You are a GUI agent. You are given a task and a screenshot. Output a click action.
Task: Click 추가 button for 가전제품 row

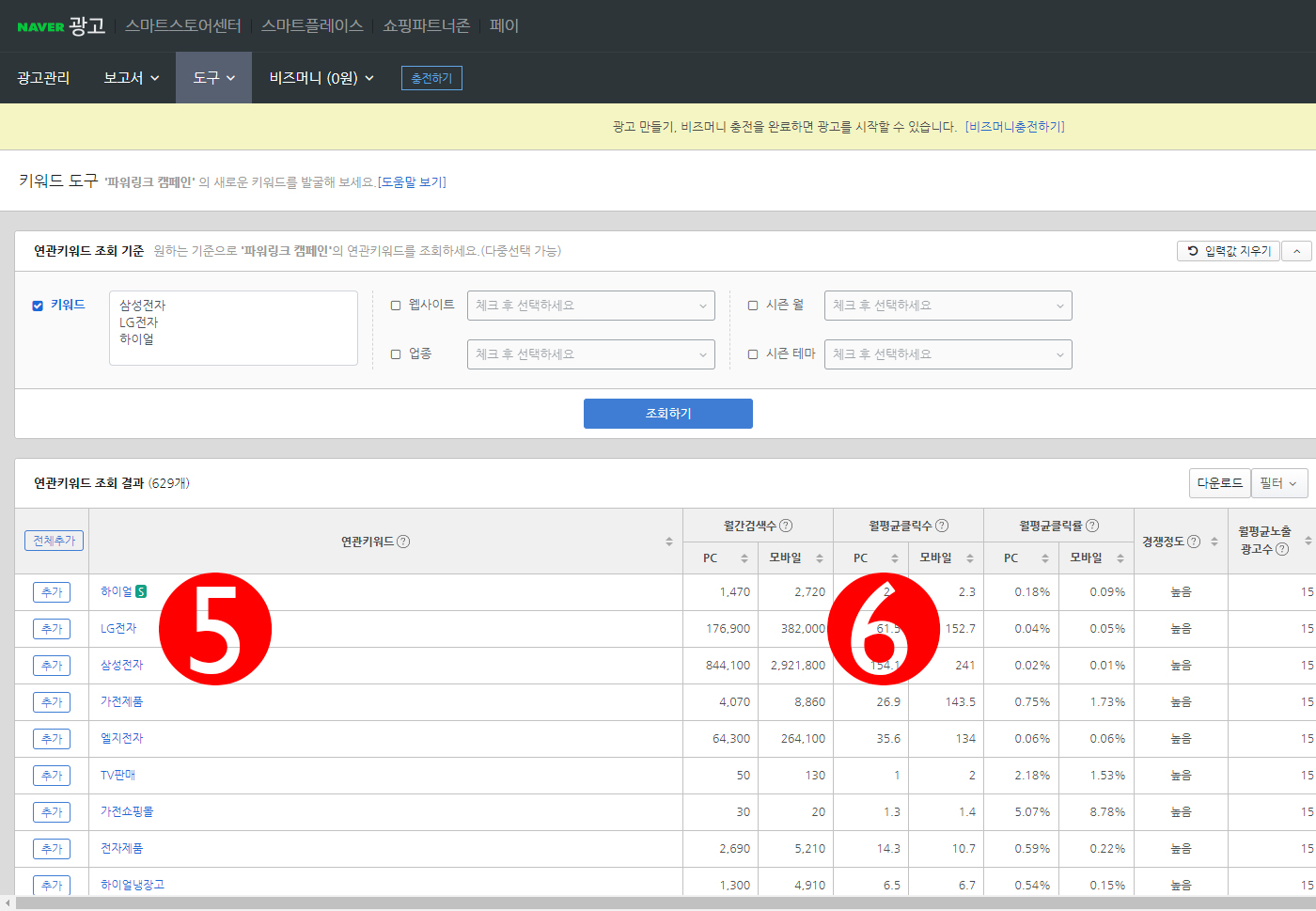52,702
